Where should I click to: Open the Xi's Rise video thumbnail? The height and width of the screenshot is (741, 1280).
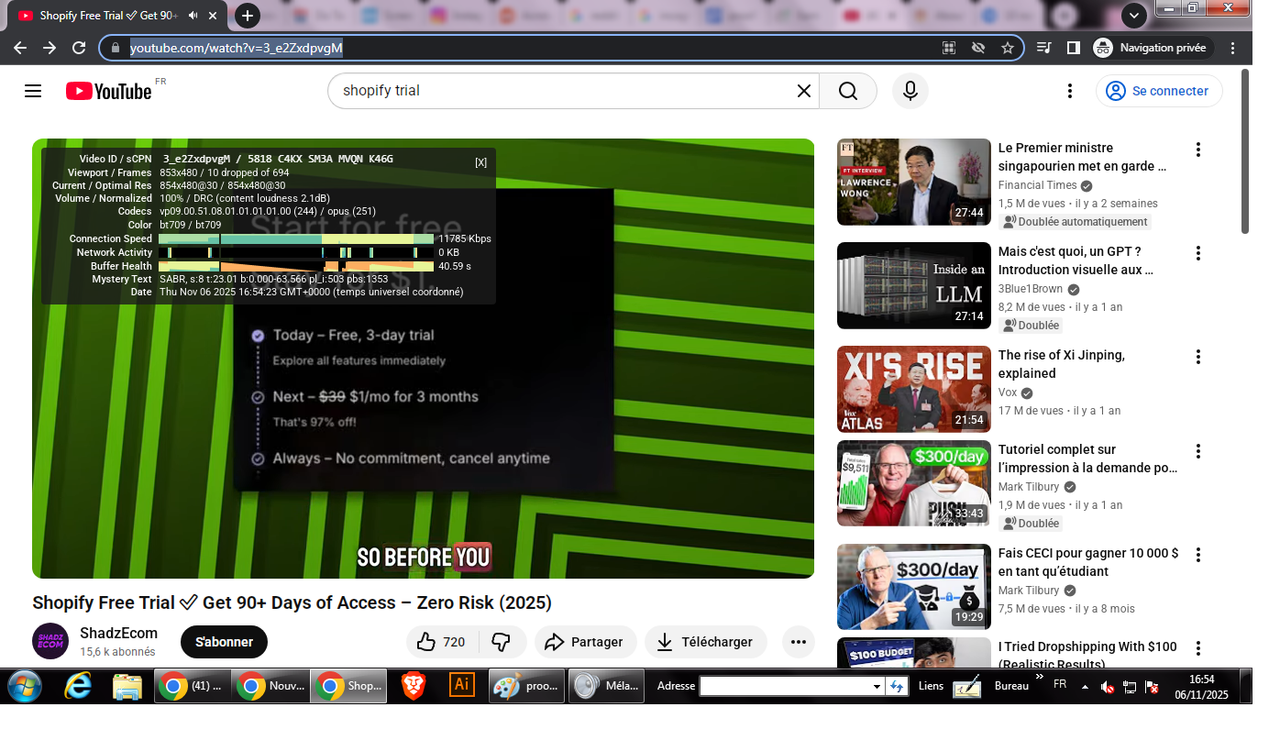(x=914, y=389)
